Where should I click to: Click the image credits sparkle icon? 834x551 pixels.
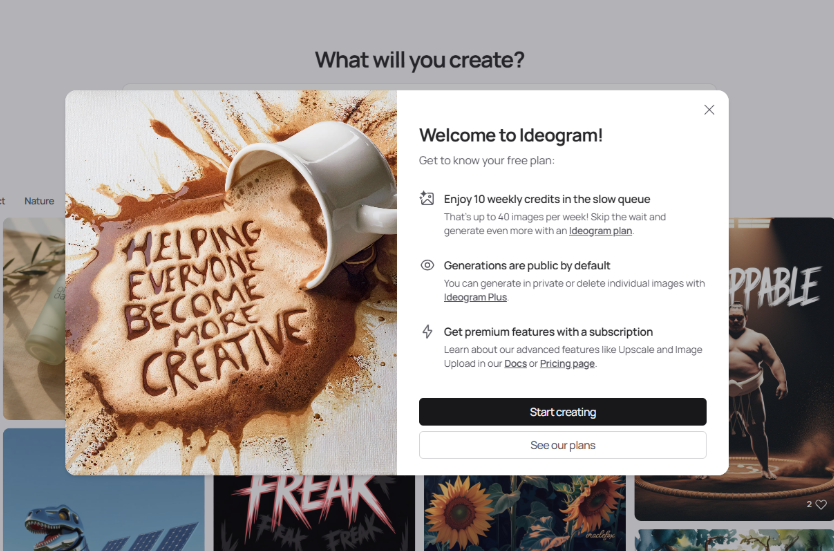pyautogui.click(x=427, y=198)
